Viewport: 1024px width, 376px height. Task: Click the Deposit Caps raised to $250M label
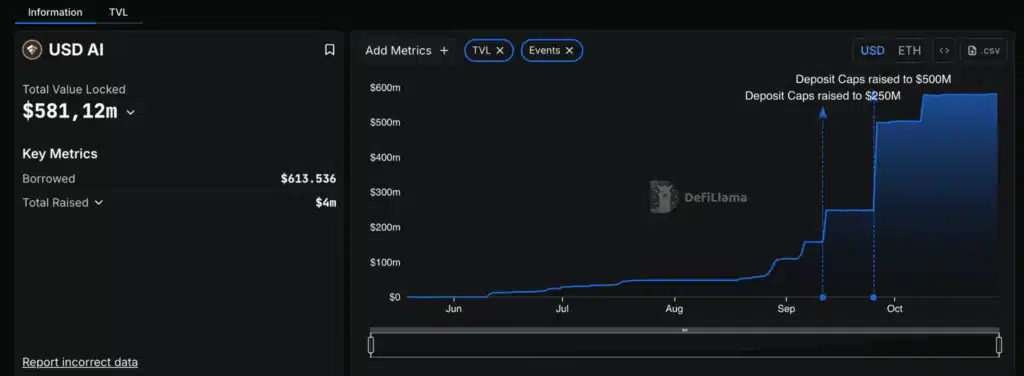pyautogui.click(x=823, y=96)
